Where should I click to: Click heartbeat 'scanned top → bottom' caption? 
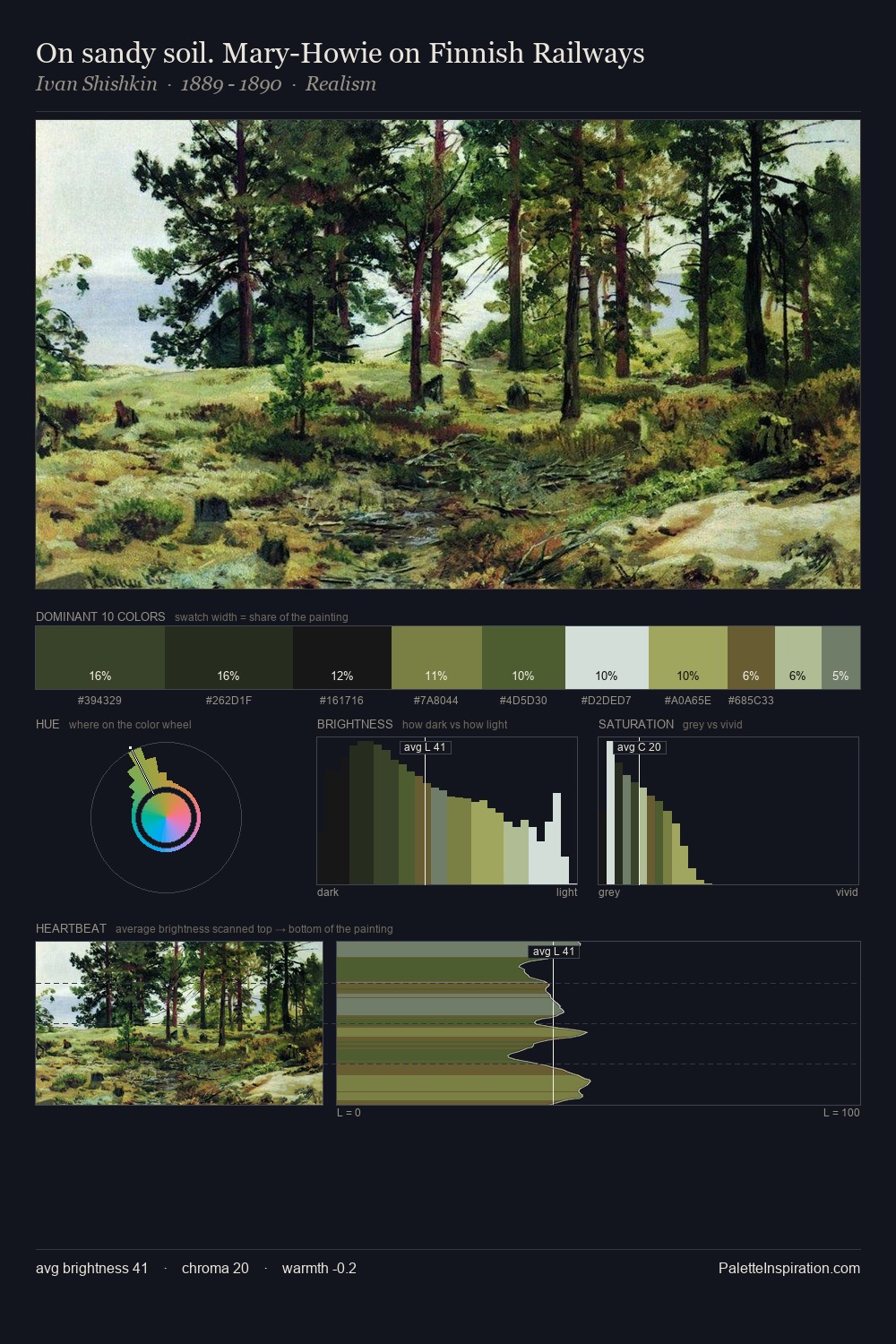pos(254,929)
